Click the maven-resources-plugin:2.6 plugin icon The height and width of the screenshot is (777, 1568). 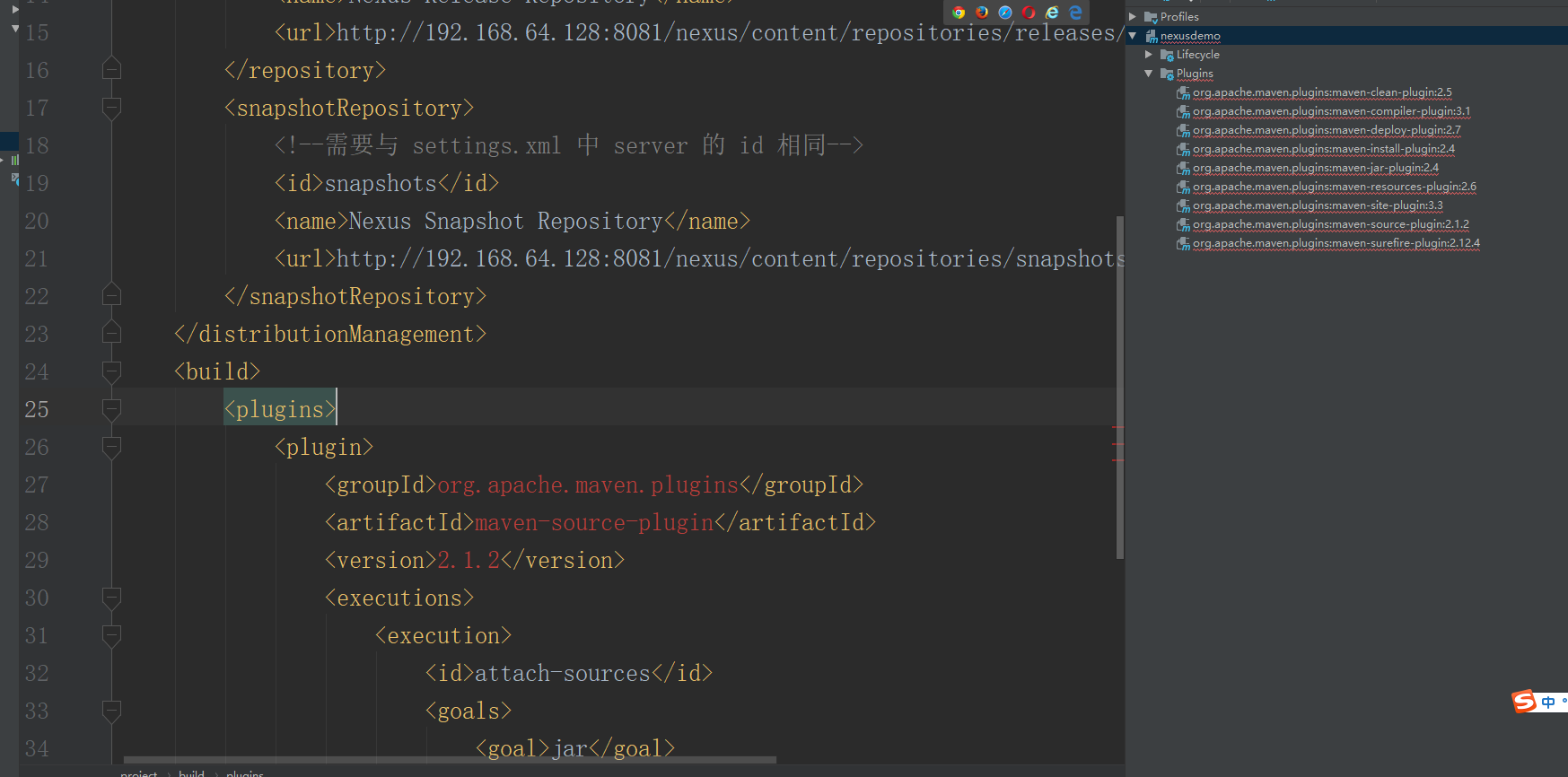[1183, 187]
